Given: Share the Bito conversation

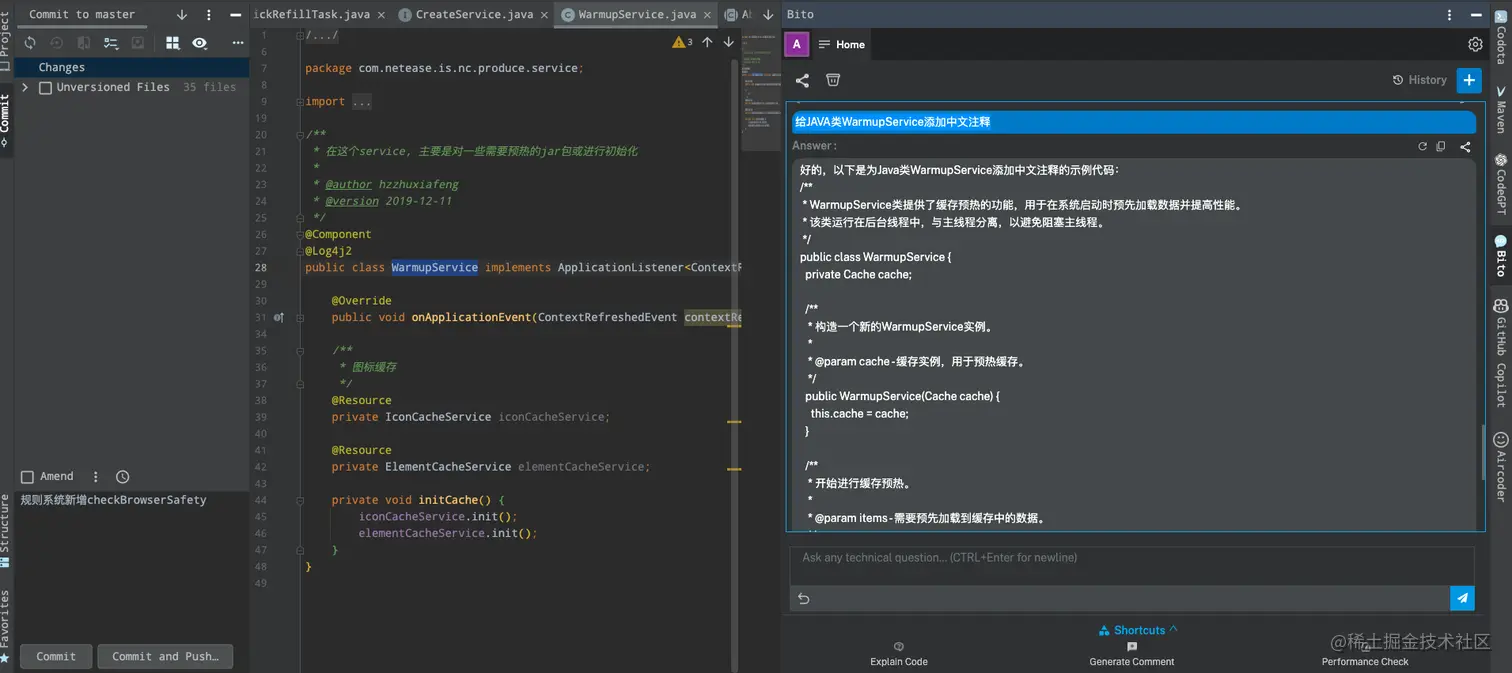Looking at the screenshot, I should coord(802,80).
